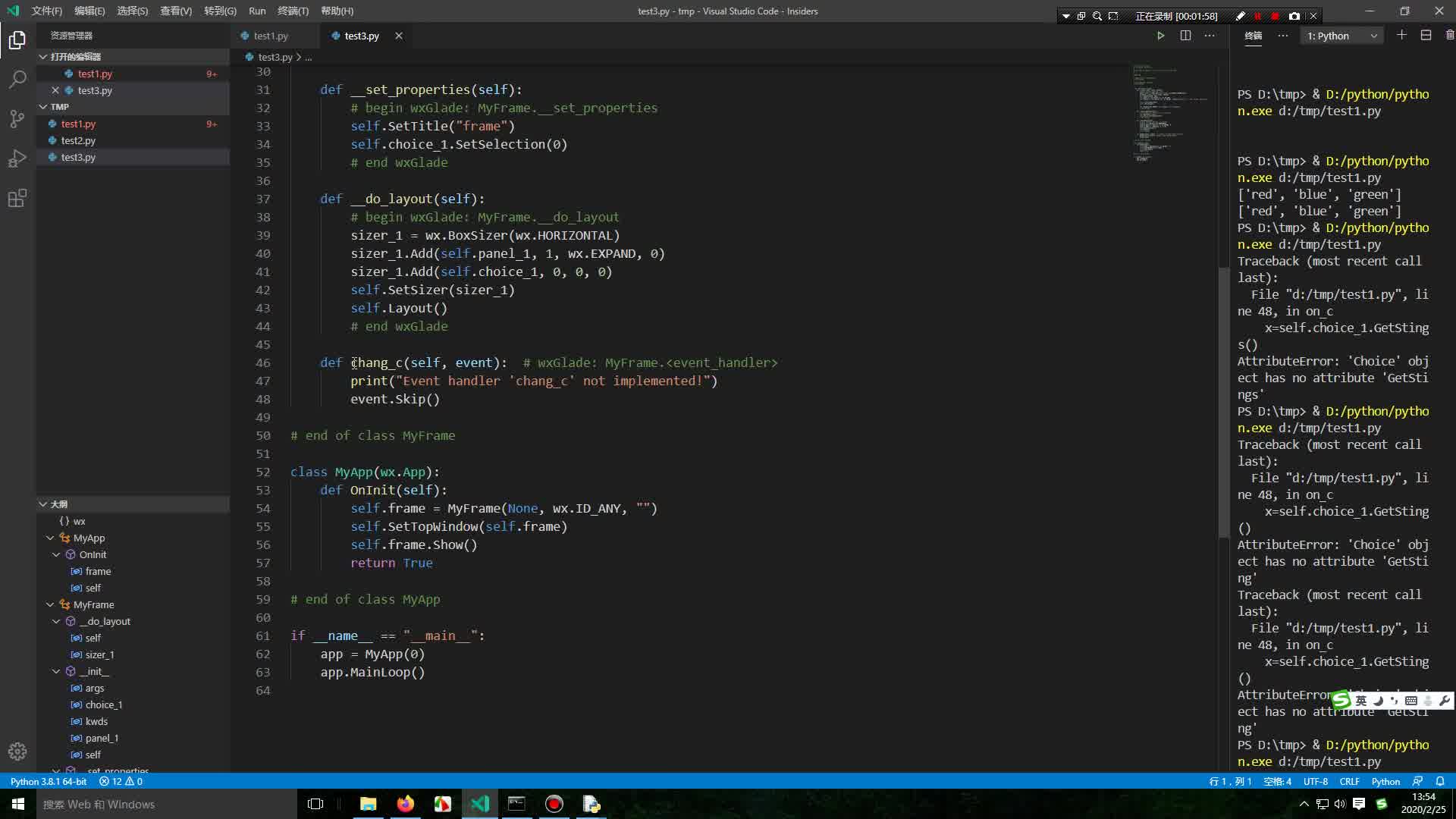Collapse __init__ in the outline
The height and width of the screenshot is (819, 1456).
point(56,671)
